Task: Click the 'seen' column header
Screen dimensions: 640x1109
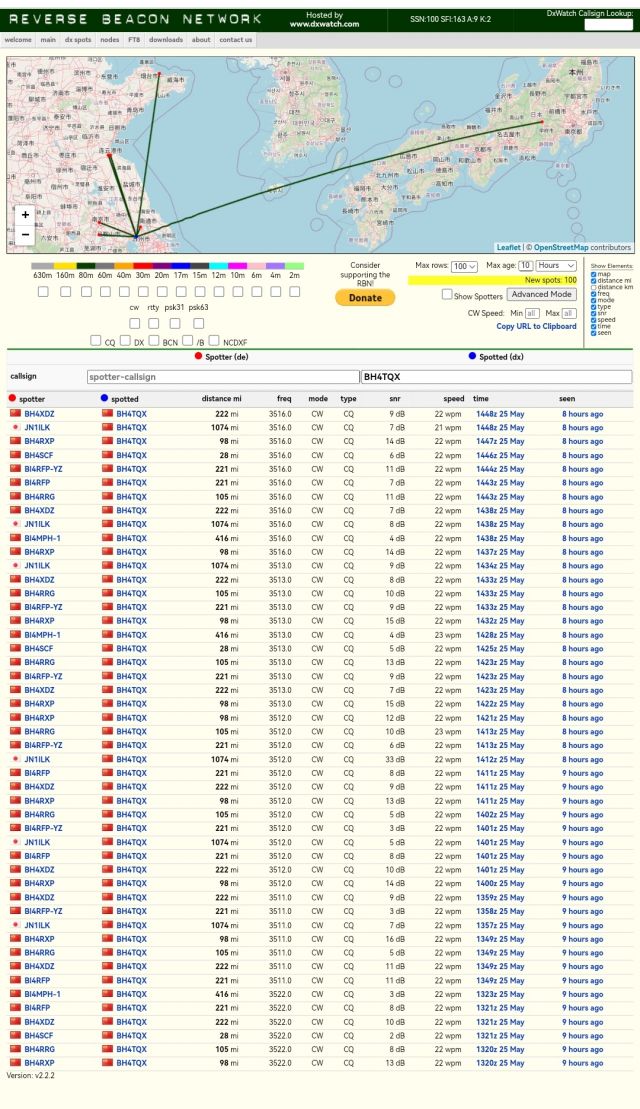Action: click(567, 398)
